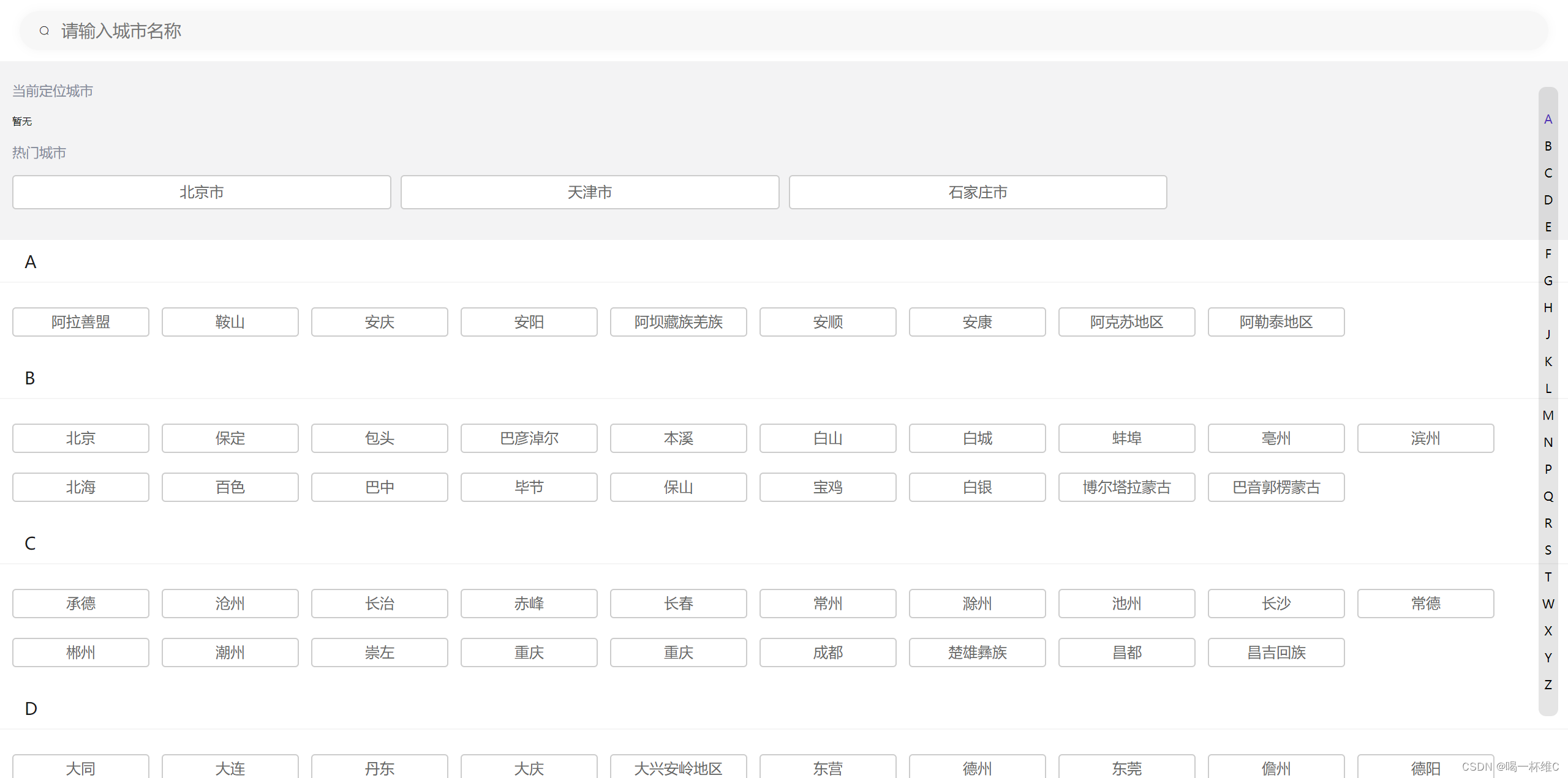
Task: Jump to letter D in index
Action: click(1548, 200)
